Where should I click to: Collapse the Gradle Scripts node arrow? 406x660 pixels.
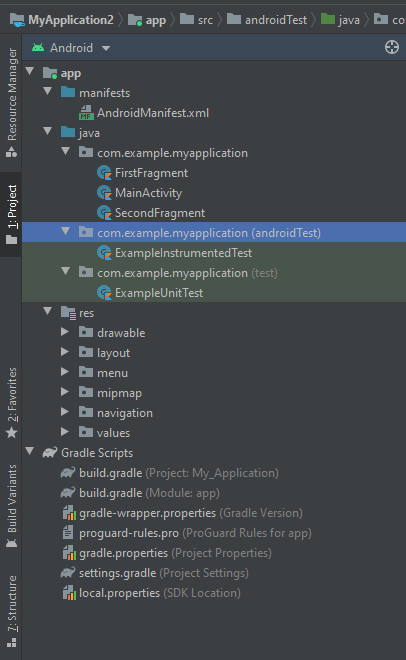pyautogui.click(x=30, y=451)
